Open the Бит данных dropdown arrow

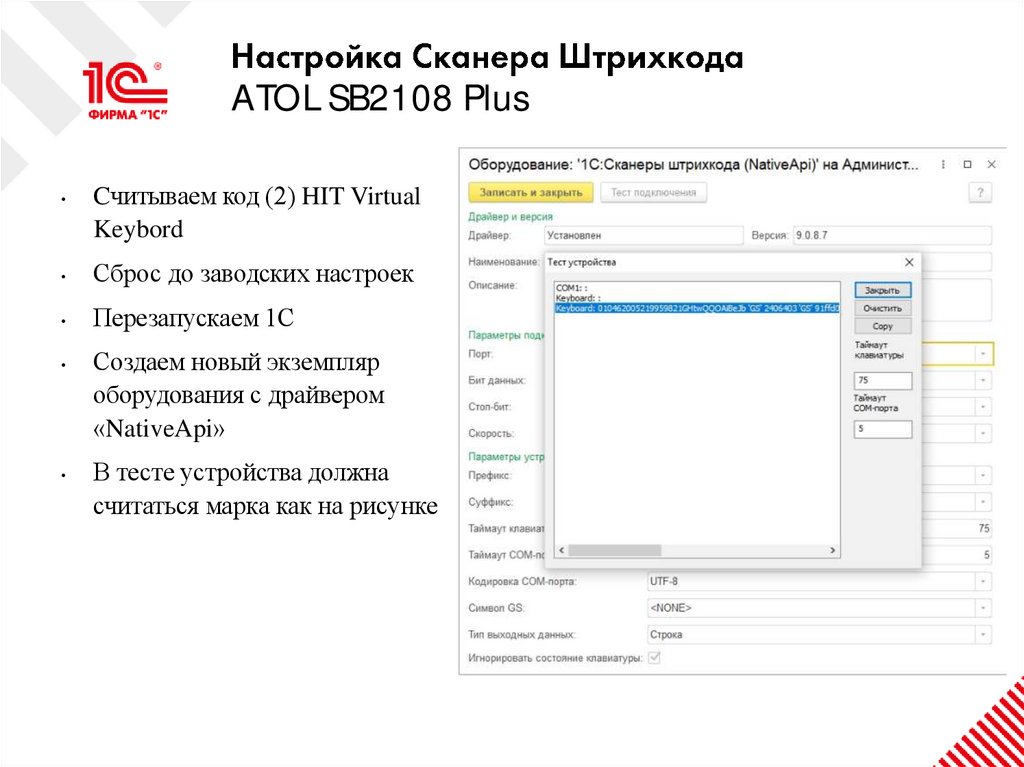coord(984,380)
